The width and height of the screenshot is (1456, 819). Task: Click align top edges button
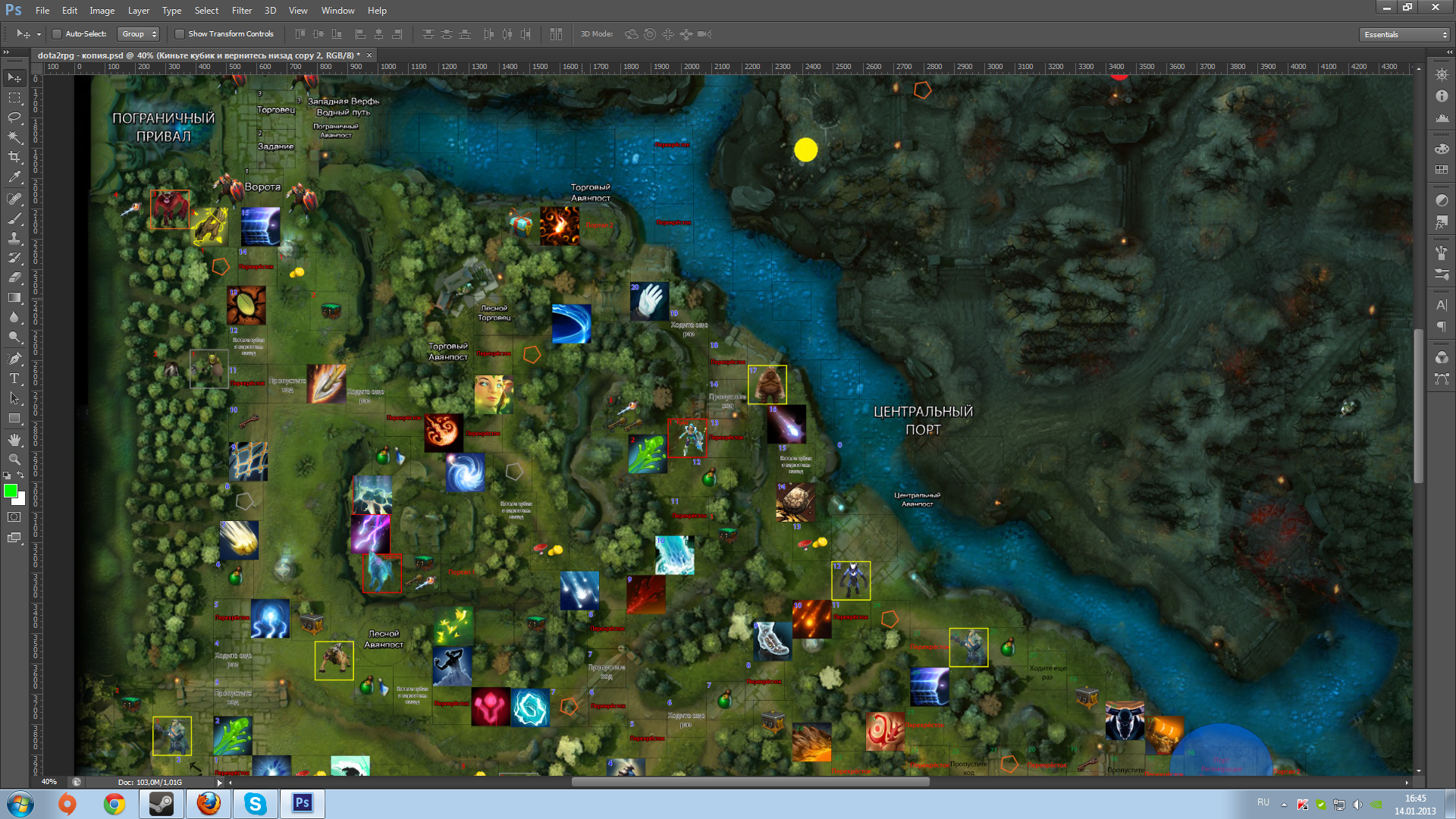[300, 34]
